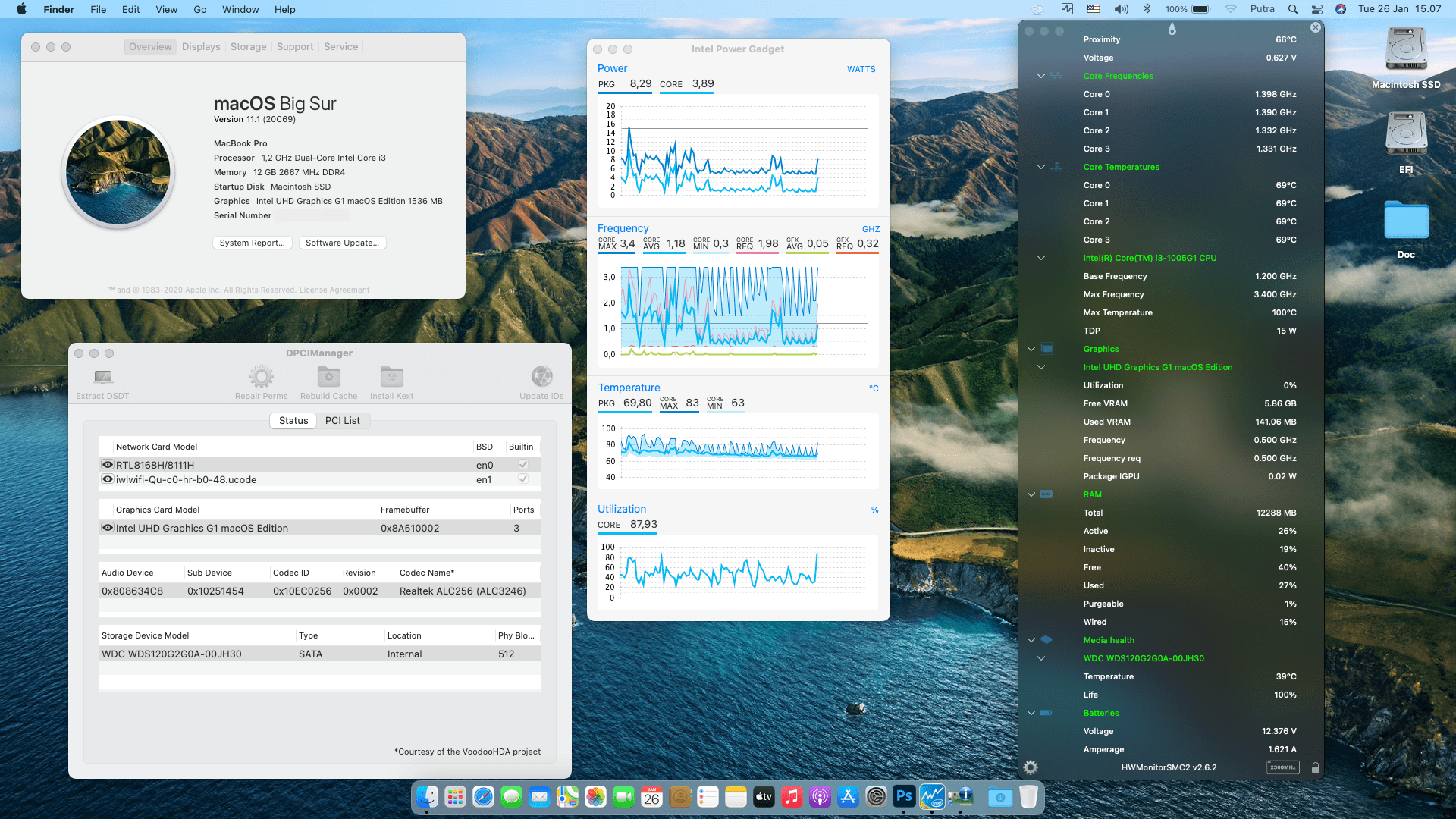Click the System Report button
Image resolution: width=1456 pixels, height=819 pixels.
coord(252,243)
